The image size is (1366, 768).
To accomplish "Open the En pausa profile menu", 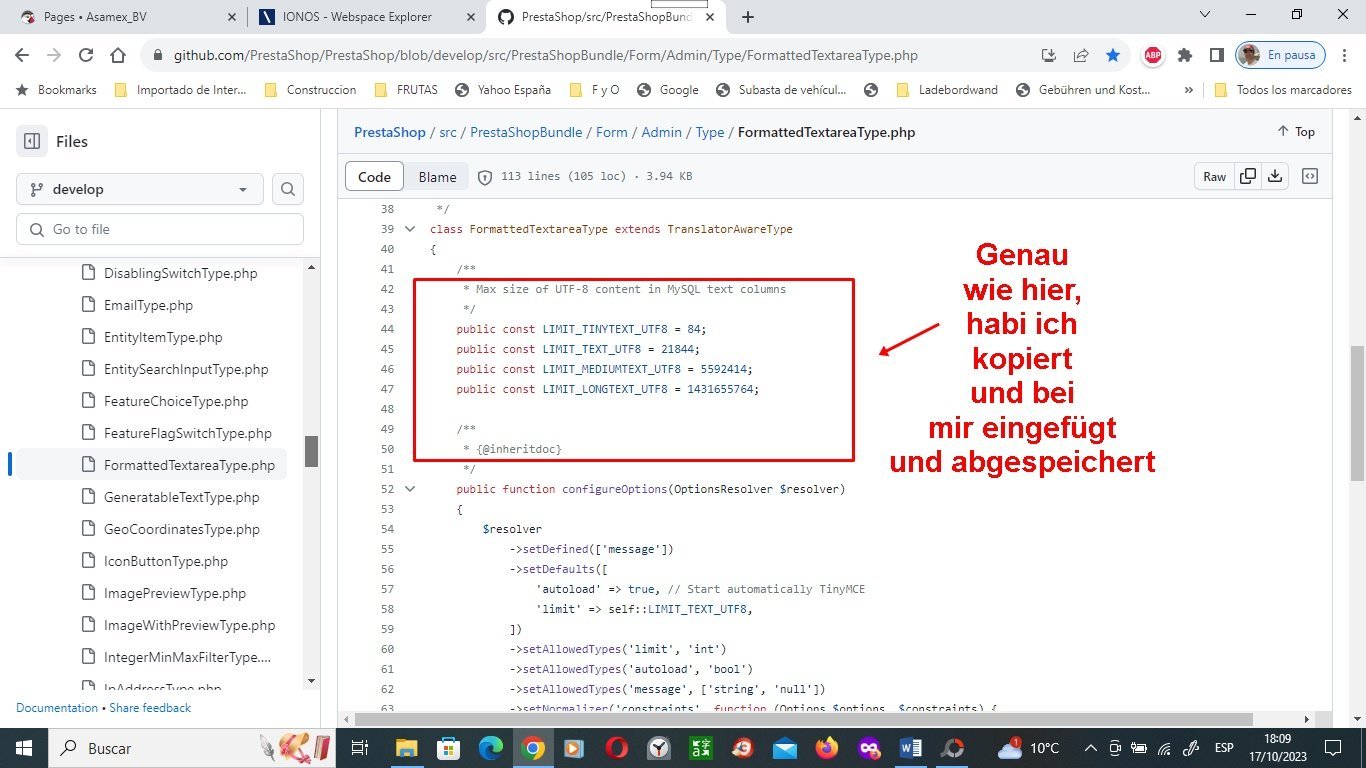I will 1281,56.
